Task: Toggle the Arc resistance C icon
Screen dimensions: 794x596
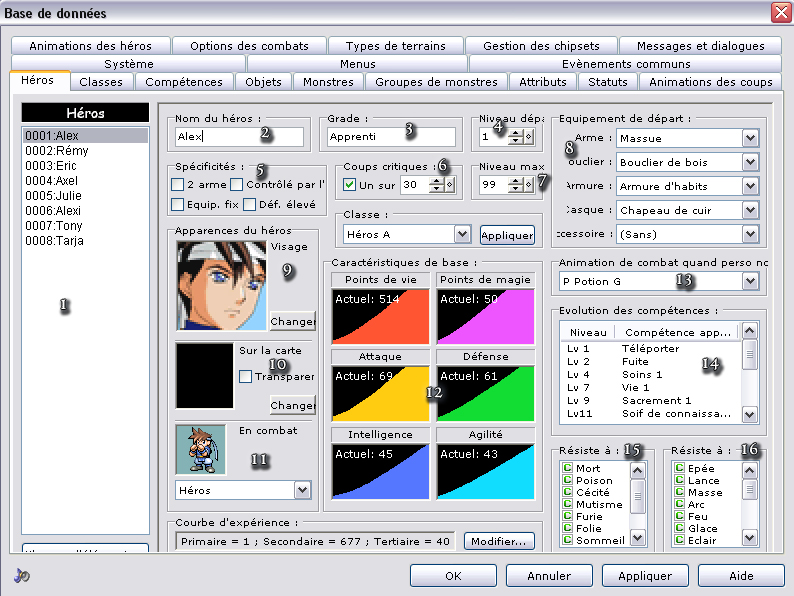Action: tap(680, 504)
